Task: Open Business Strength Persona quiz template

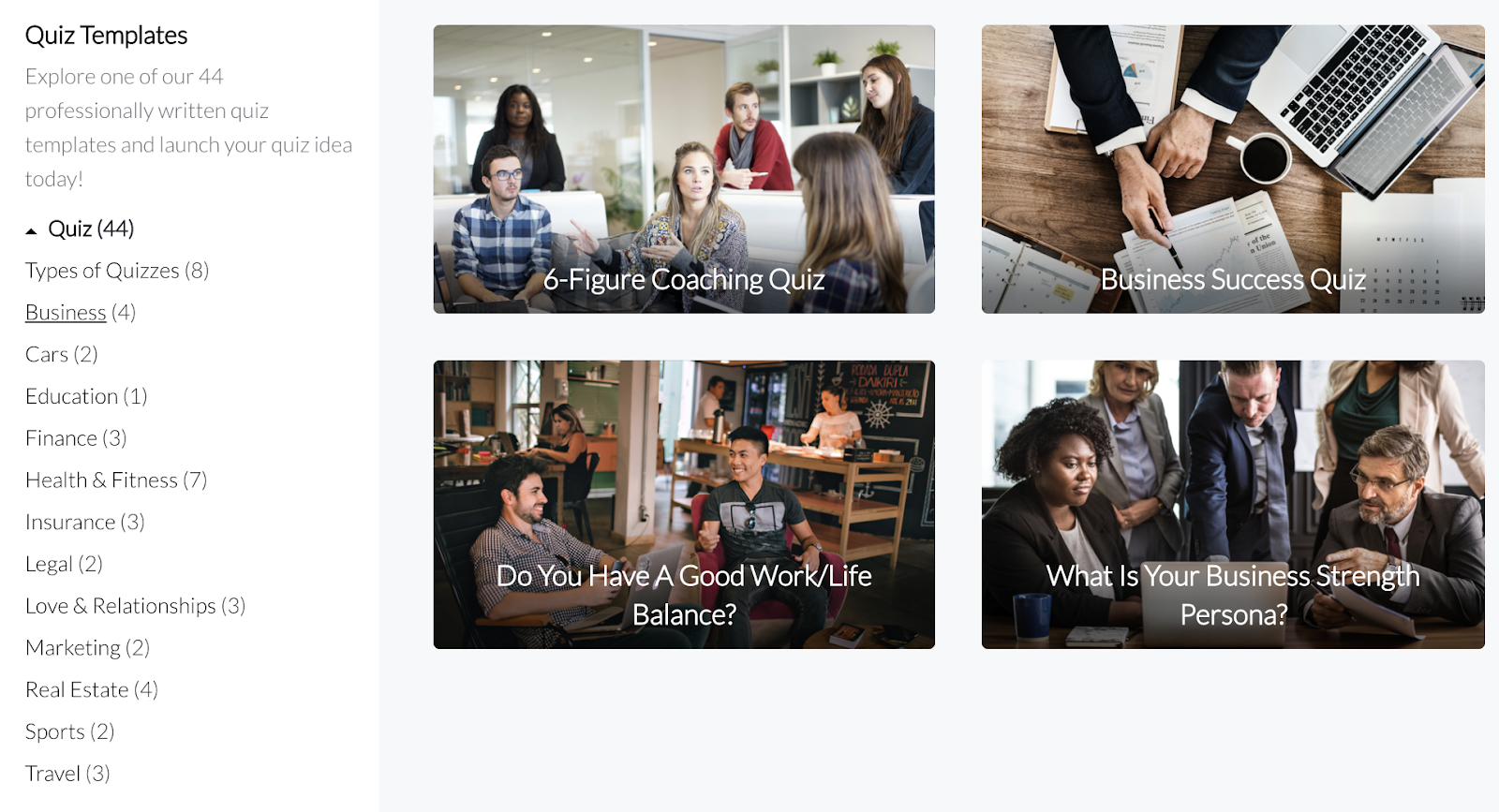Action: pos(1233,505)
